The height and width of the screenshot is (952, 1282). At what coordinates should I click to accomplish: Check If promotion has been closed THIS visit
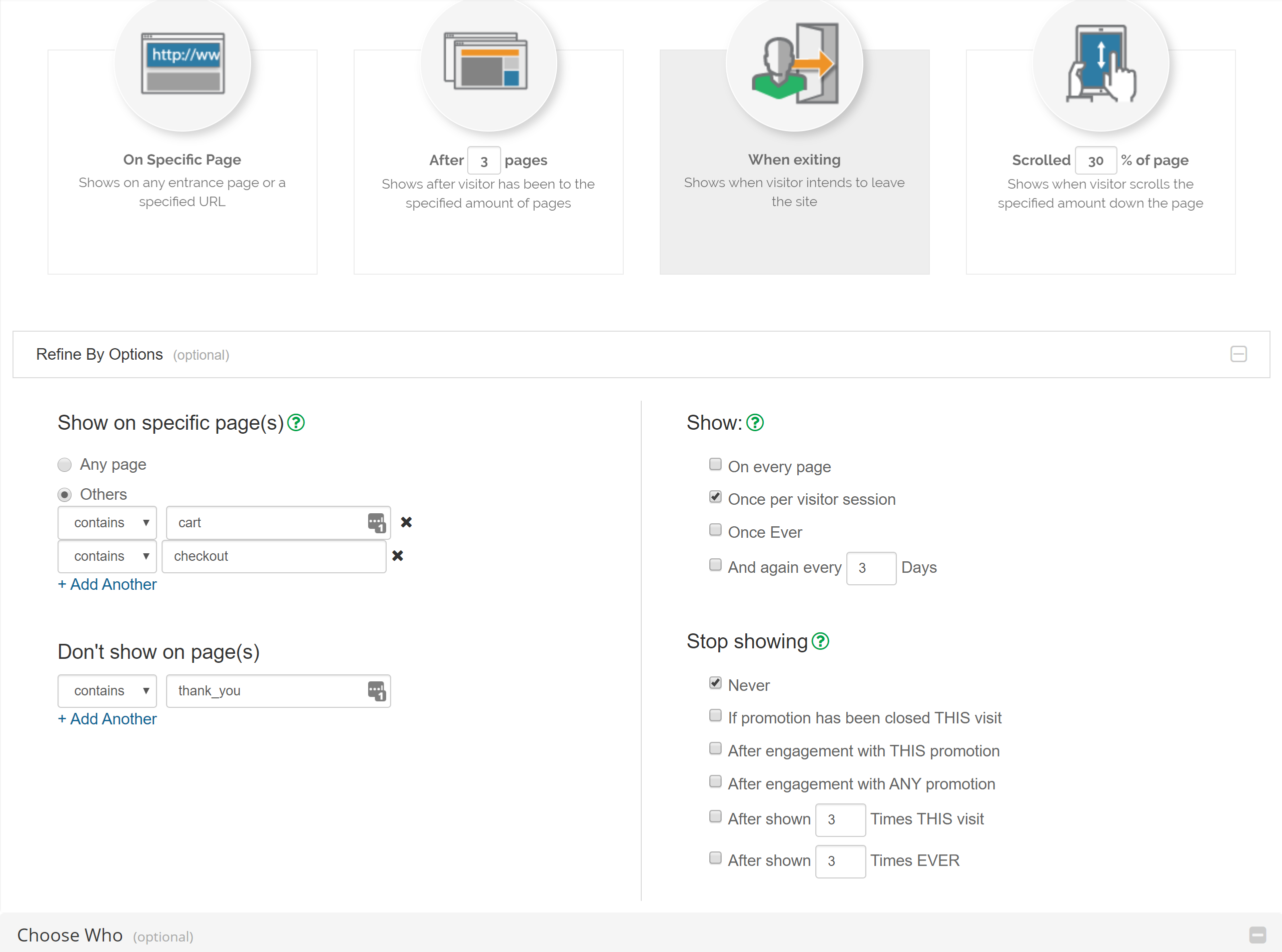click(x=715, y=716)
